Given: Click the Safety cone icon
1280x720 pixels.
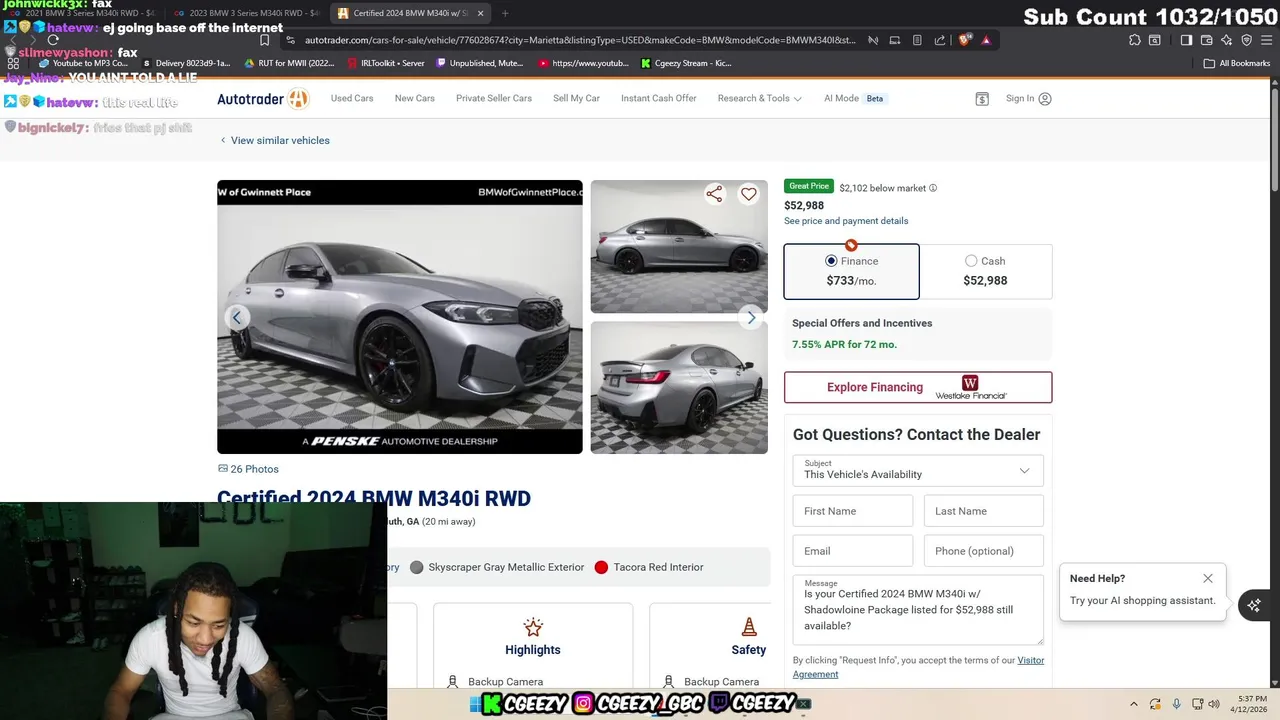Looking at the screenshot, I should [749, 627].
